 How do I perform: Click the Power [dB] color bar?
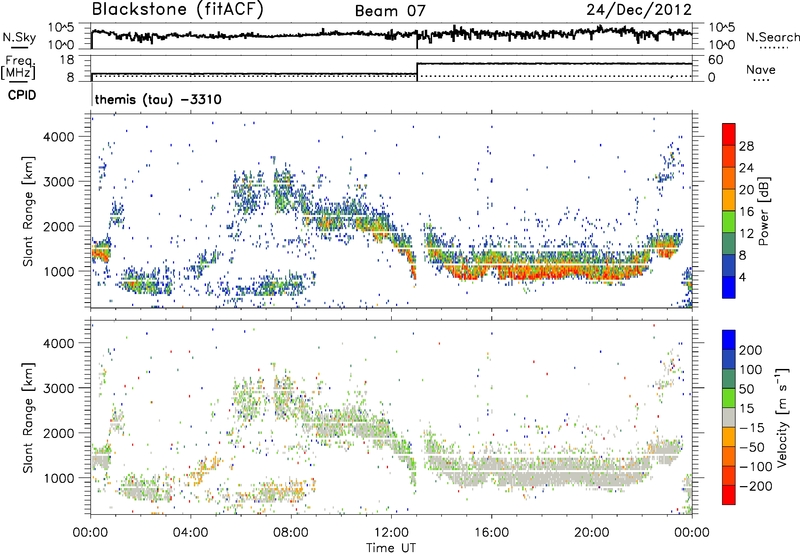pyautogui.click(x=729, y=210)
